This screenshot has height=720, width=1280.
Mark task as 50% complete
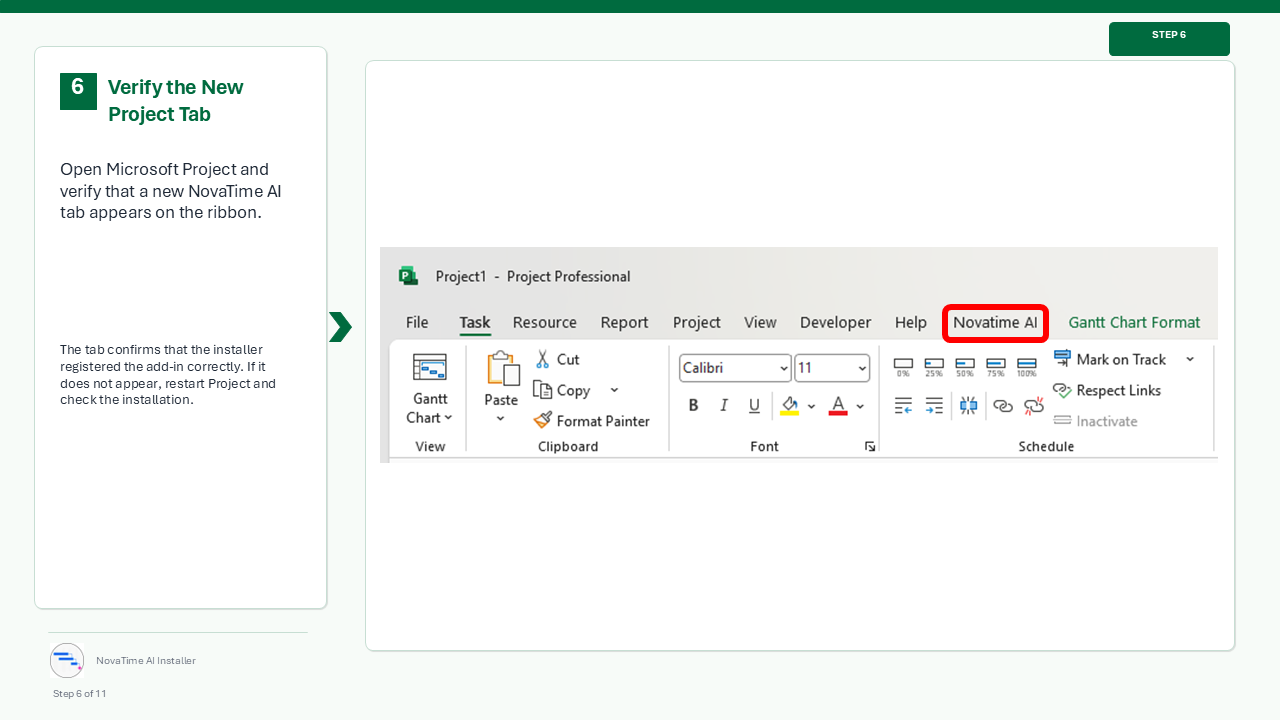[965, 367]
